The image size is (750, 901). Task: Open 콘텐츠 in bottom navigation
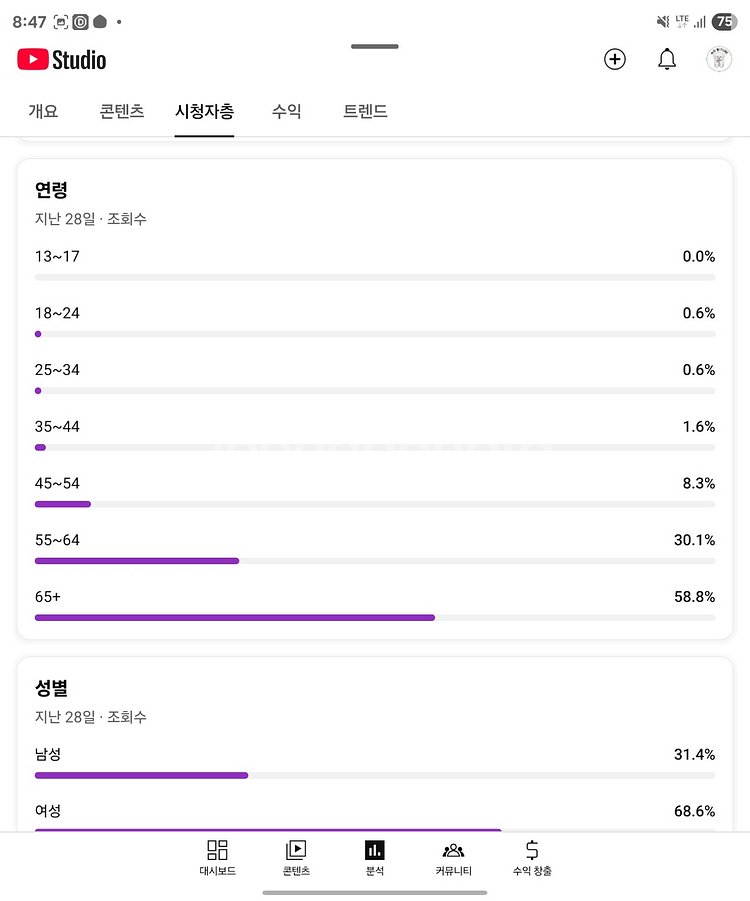296,858
